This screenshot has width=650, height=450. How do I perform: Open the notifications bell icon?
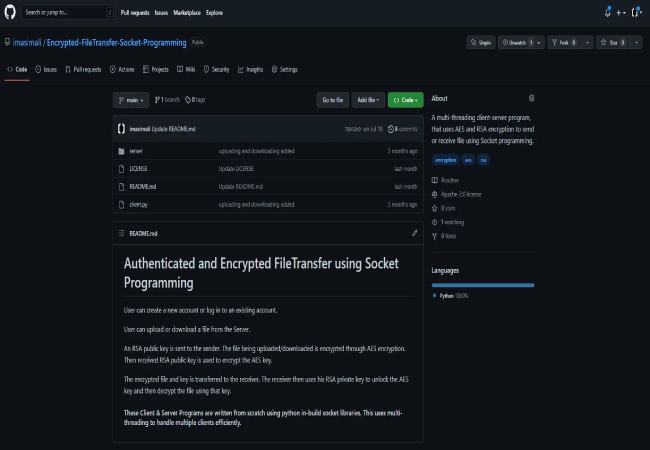(x=607, y=12)
